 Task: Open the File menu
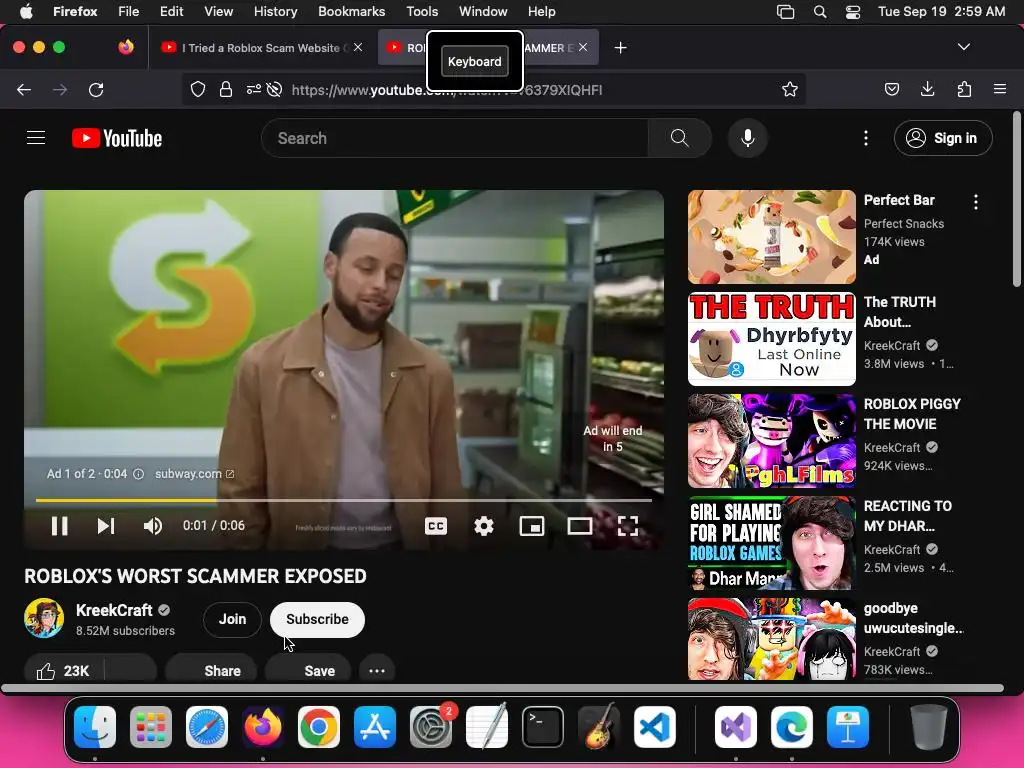point(129,11)
